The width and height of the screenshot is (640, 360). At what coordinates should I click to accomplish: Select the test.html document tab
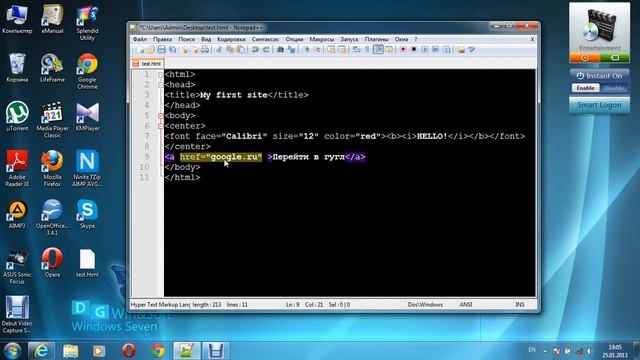147,64
